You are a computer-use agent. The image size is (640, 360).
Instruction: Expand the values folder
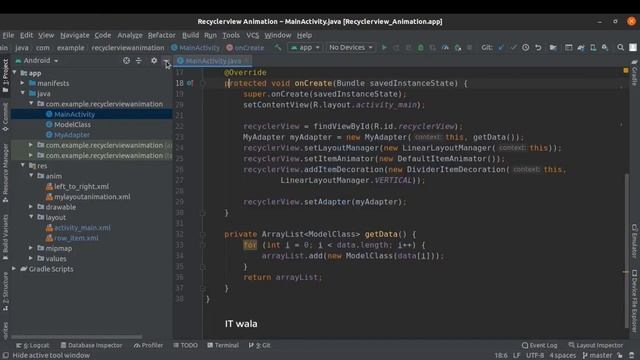(x=31, y=258)
